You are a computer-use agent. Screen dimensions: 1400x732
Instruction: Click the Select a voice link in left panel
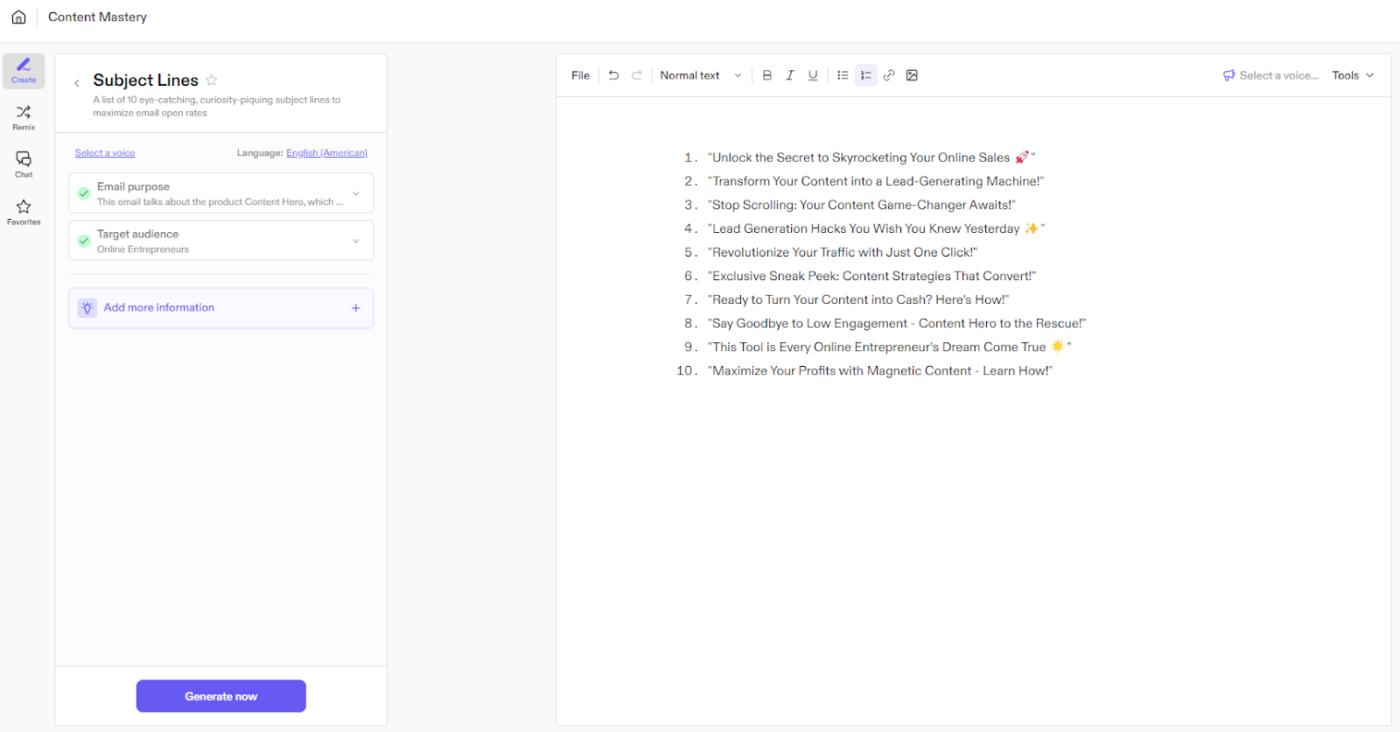[105, 153]
